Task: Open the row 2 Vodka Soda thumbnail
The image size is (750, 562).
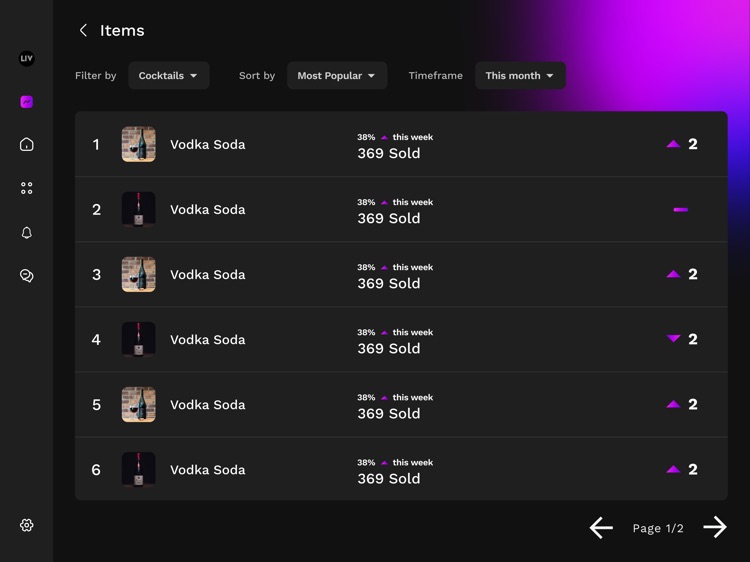Action: 139,209
